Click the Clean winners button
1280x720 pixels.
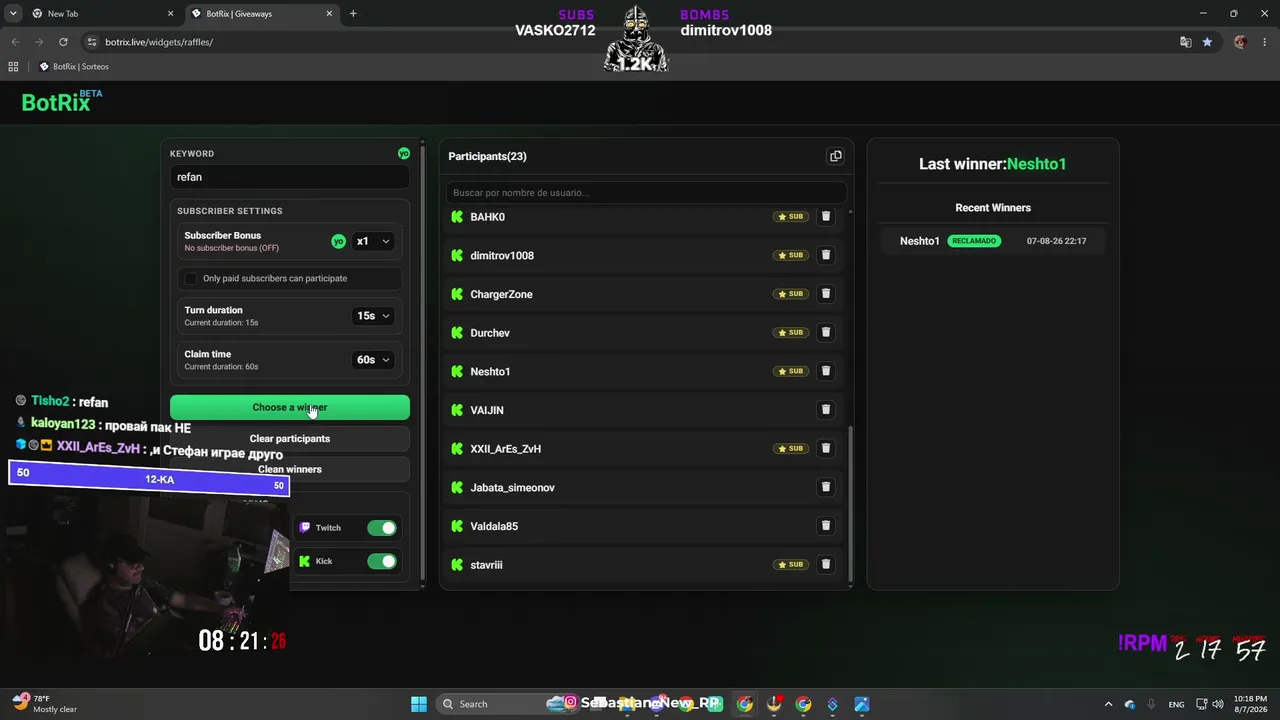[x=290, y=469]
